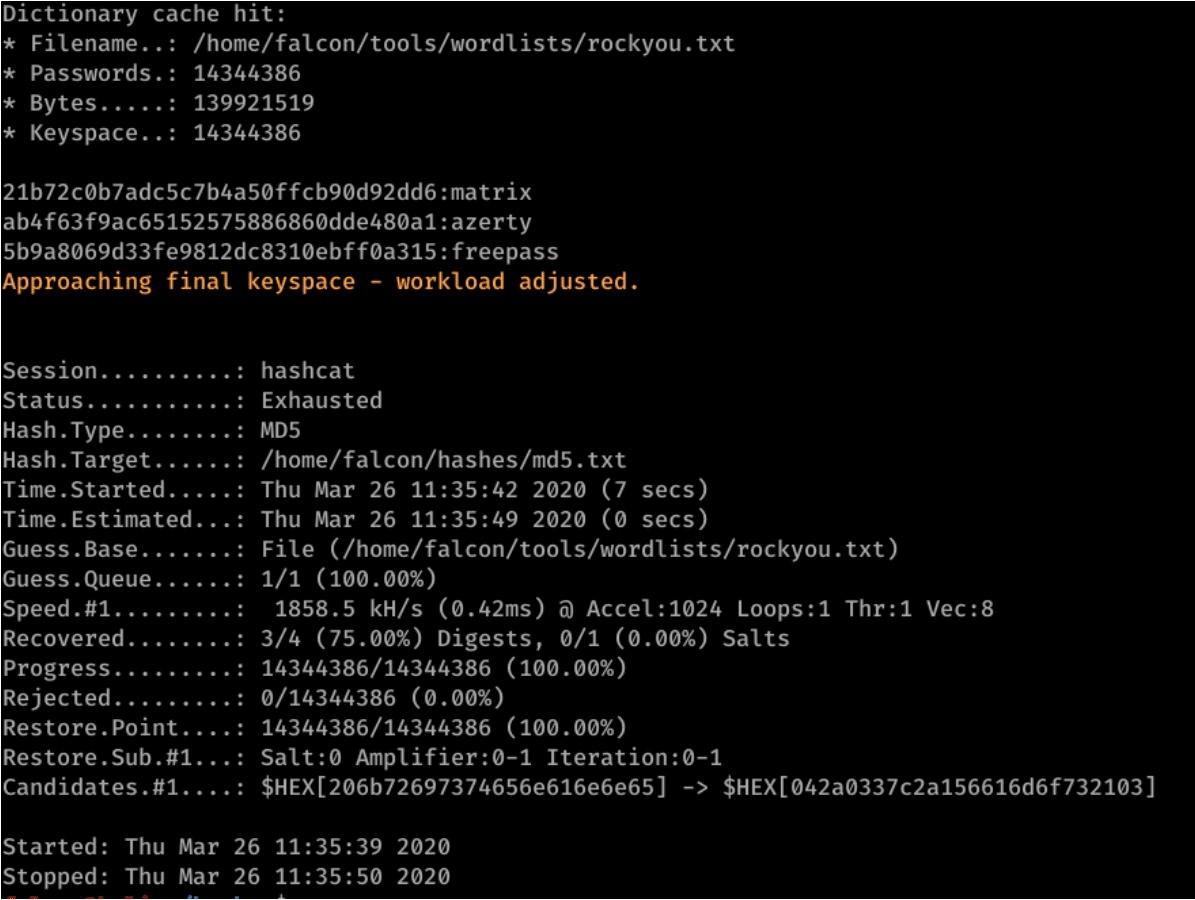Screen dimensions: 1195x900
Task: Click the cracked hash ending in matrix
Action: pyautogui.click(x=267, y=192)
